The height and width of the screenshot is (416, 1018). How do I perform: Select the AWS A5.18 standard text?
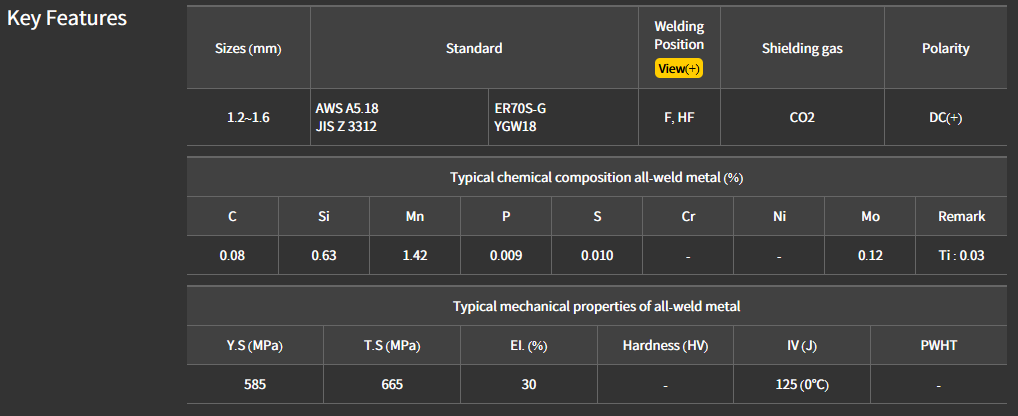[347, 108]
